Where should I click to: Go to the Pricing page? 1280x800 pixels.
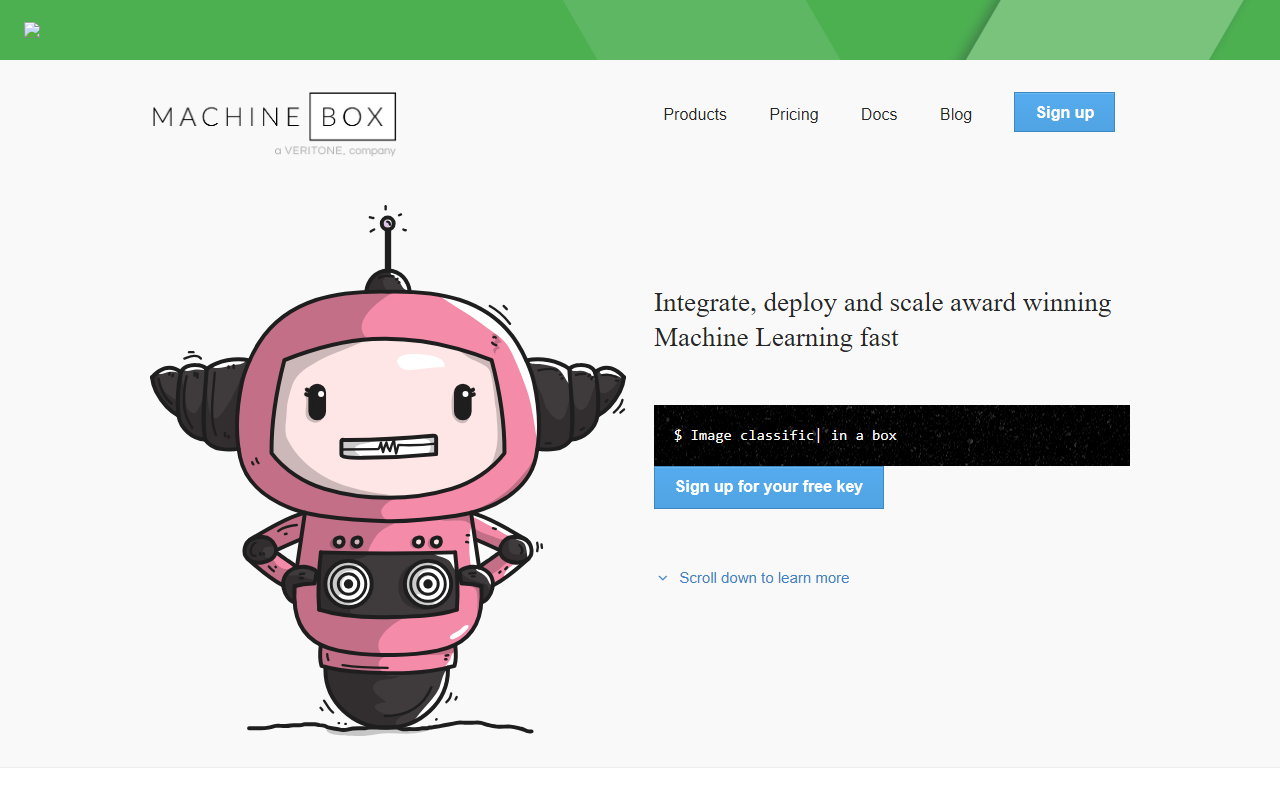pos(794,114)
